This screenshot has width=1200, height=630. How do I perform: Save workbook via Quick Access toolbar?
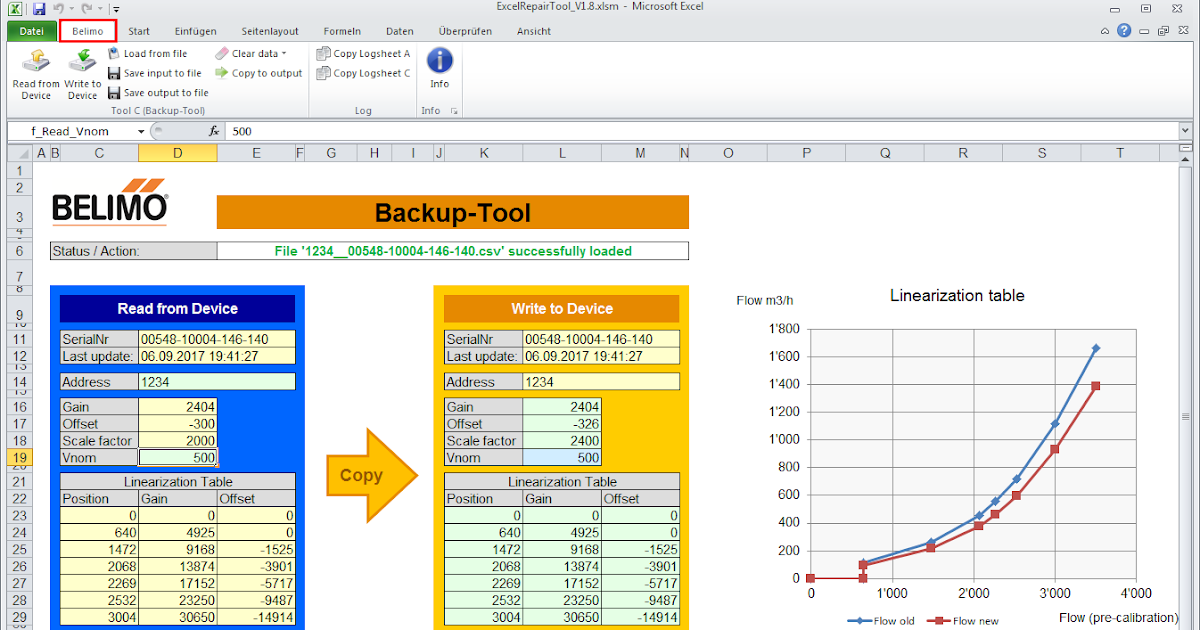(39, 8)
